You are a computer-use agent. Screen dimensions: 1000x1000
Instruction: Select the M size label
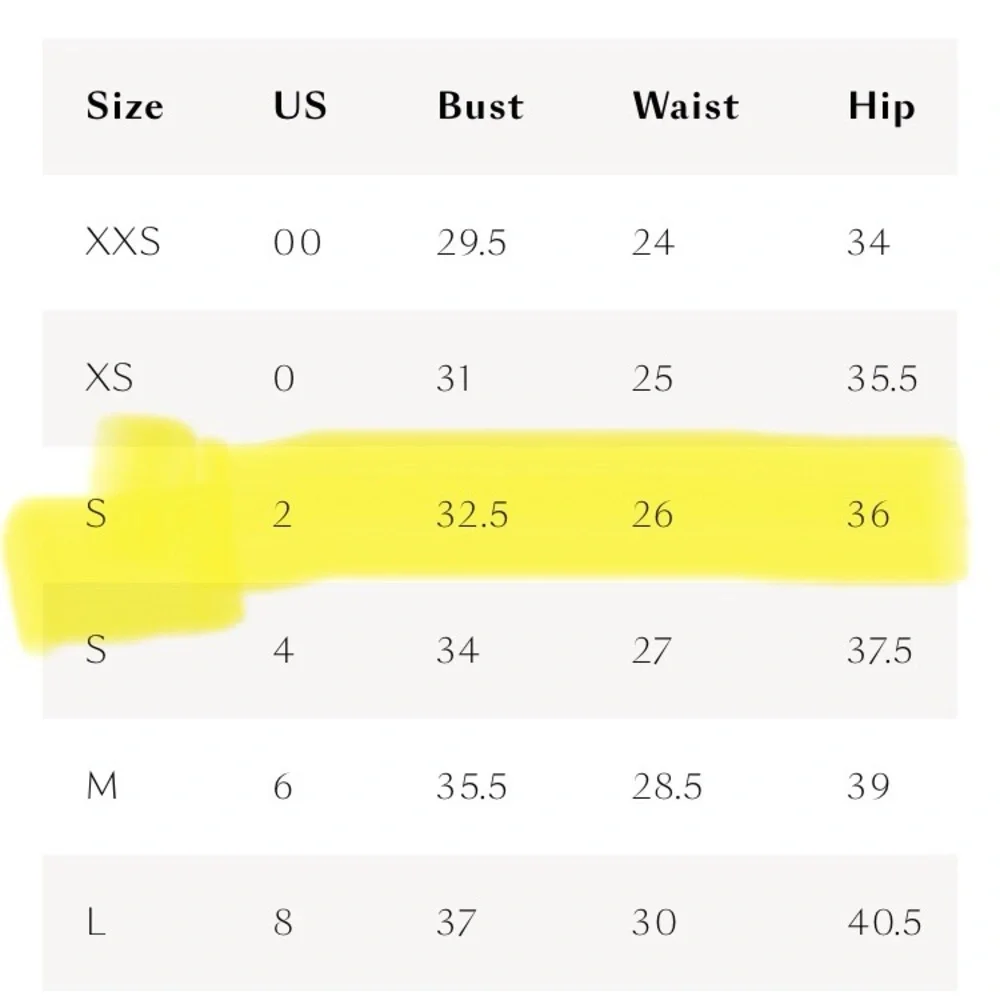tap(102, 786)
